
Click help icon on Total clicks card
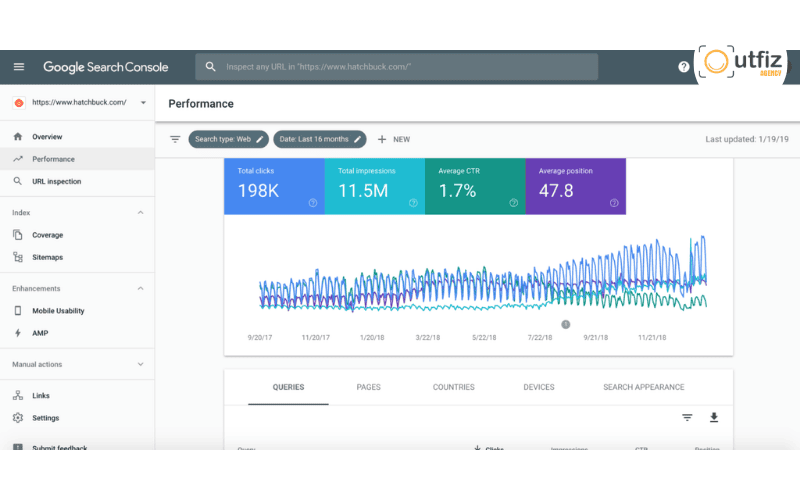pyautogui.click(x=313, y=203)
